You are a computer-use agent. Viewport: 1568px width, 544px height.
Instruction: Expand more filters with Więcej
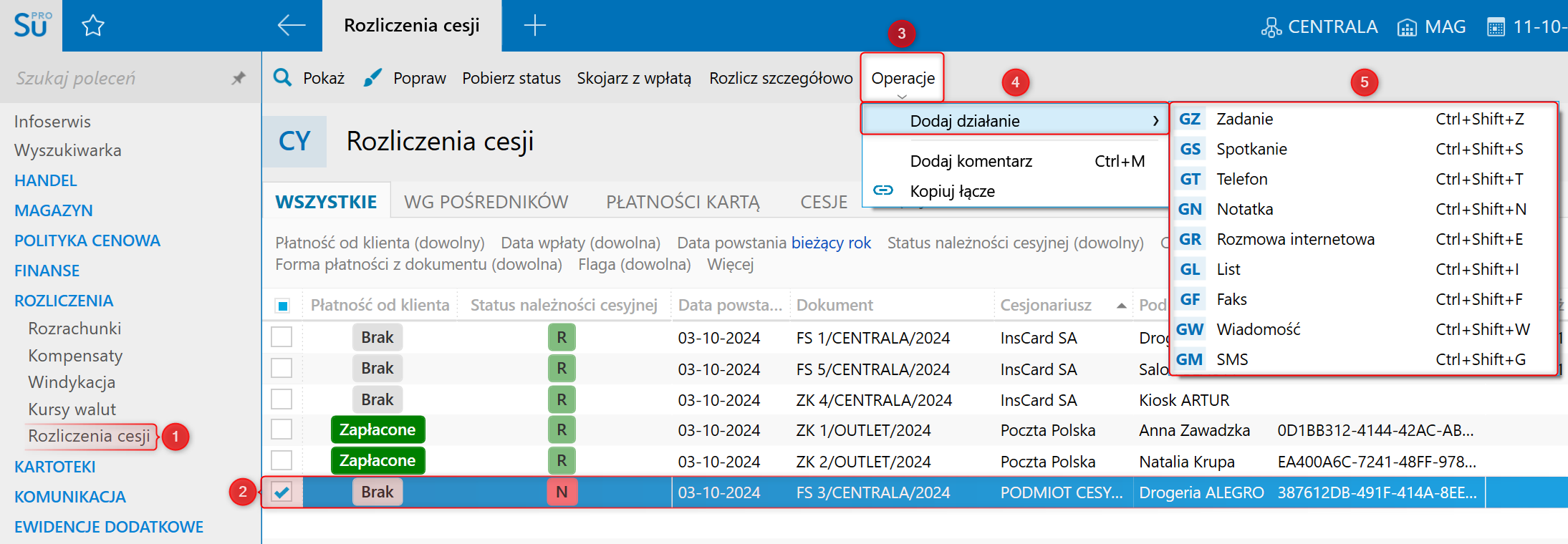pyautogui.click(x=731, y=264)
